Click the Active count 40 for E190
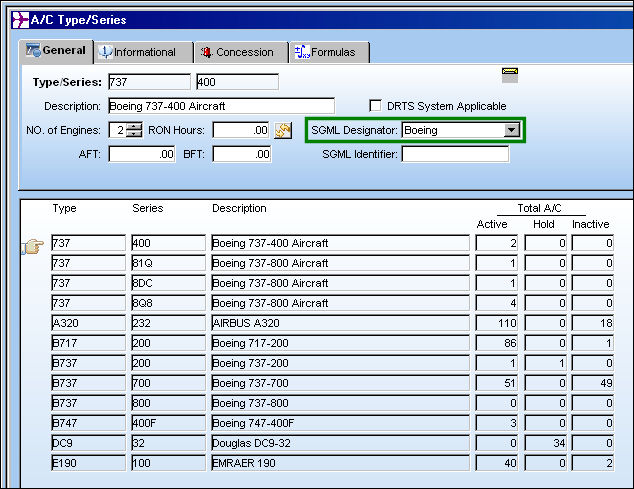The image size is (634, 489). (x=497, y=463)
